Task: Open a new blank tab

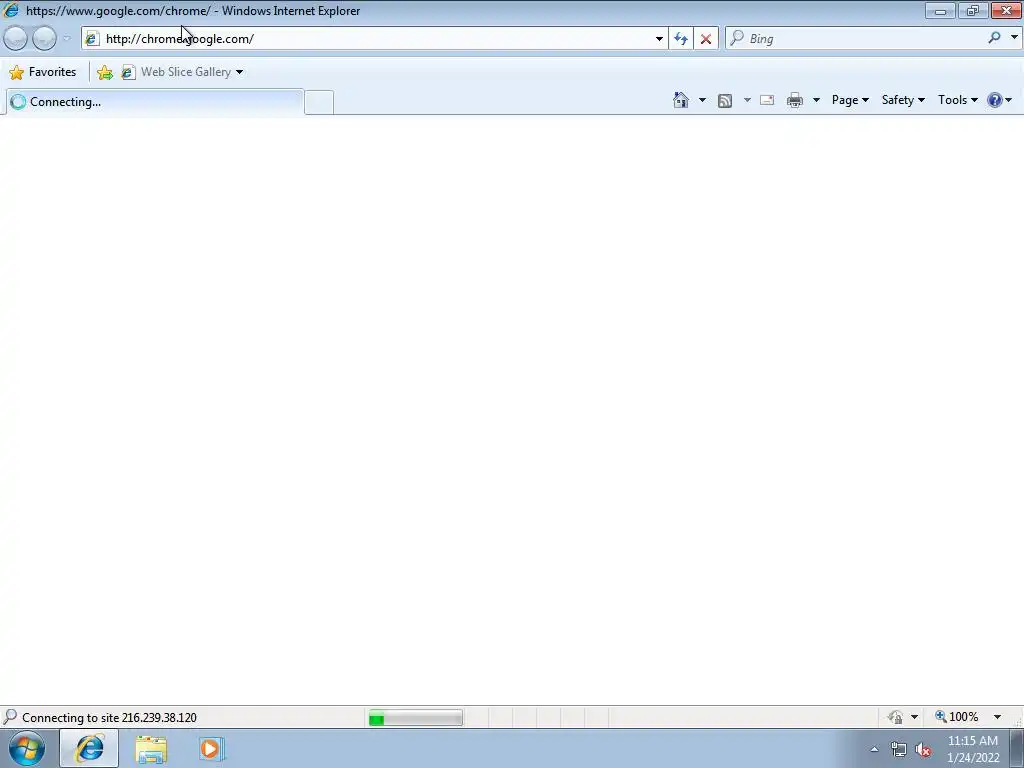Action: (319, 103)
